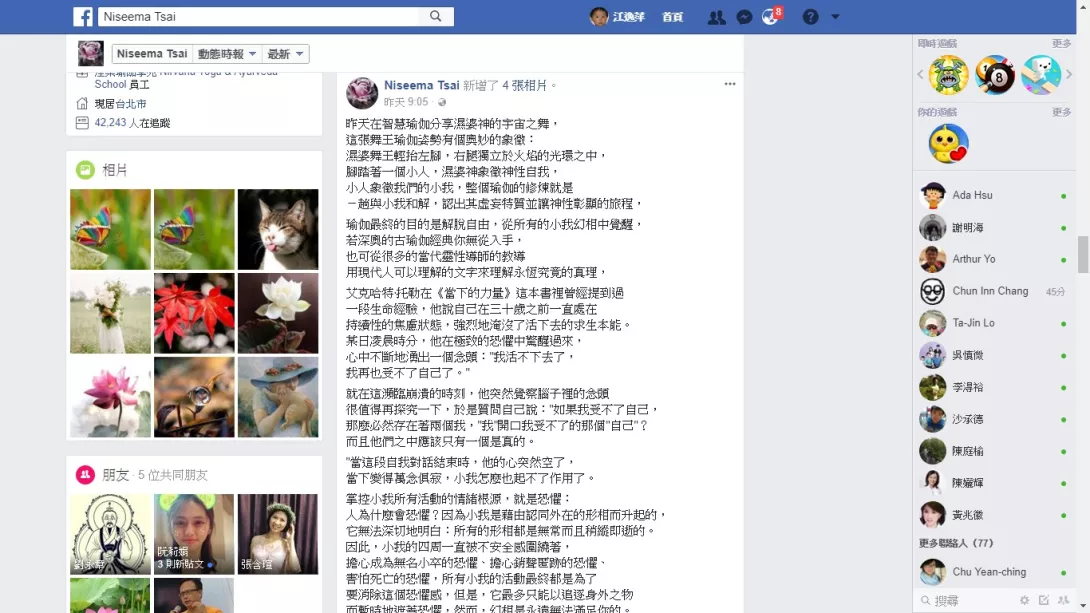The image size is (1090, 613).
Task: Click the new message compose icon in chat
Action: 1043,600
